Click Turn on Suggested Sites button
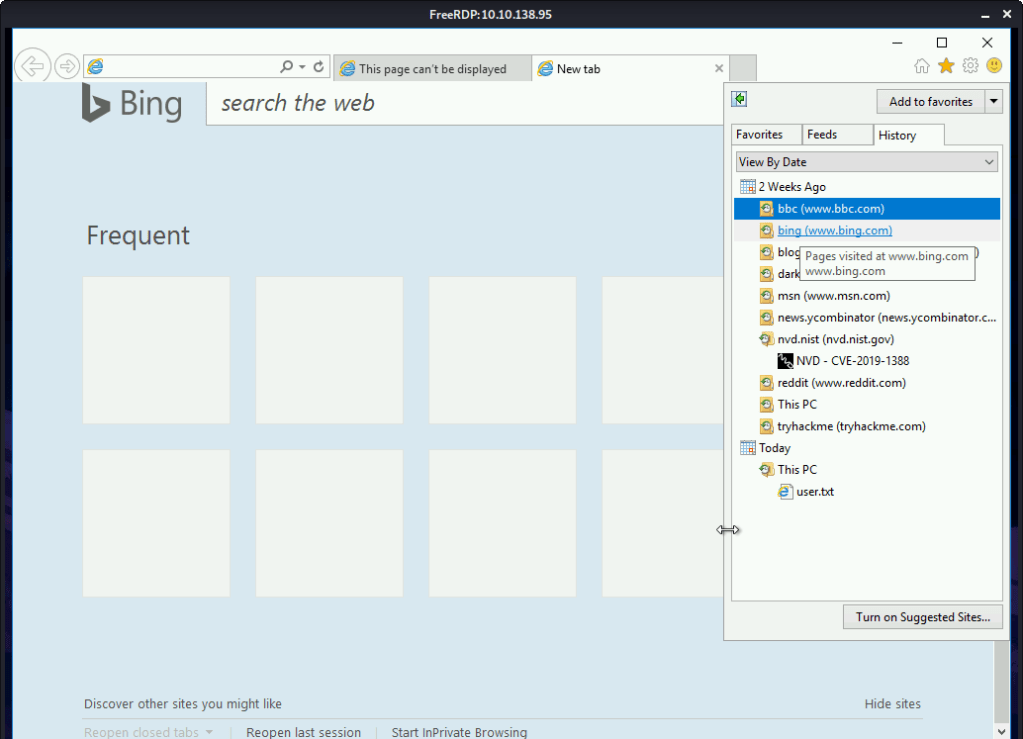 click(921, 617)
